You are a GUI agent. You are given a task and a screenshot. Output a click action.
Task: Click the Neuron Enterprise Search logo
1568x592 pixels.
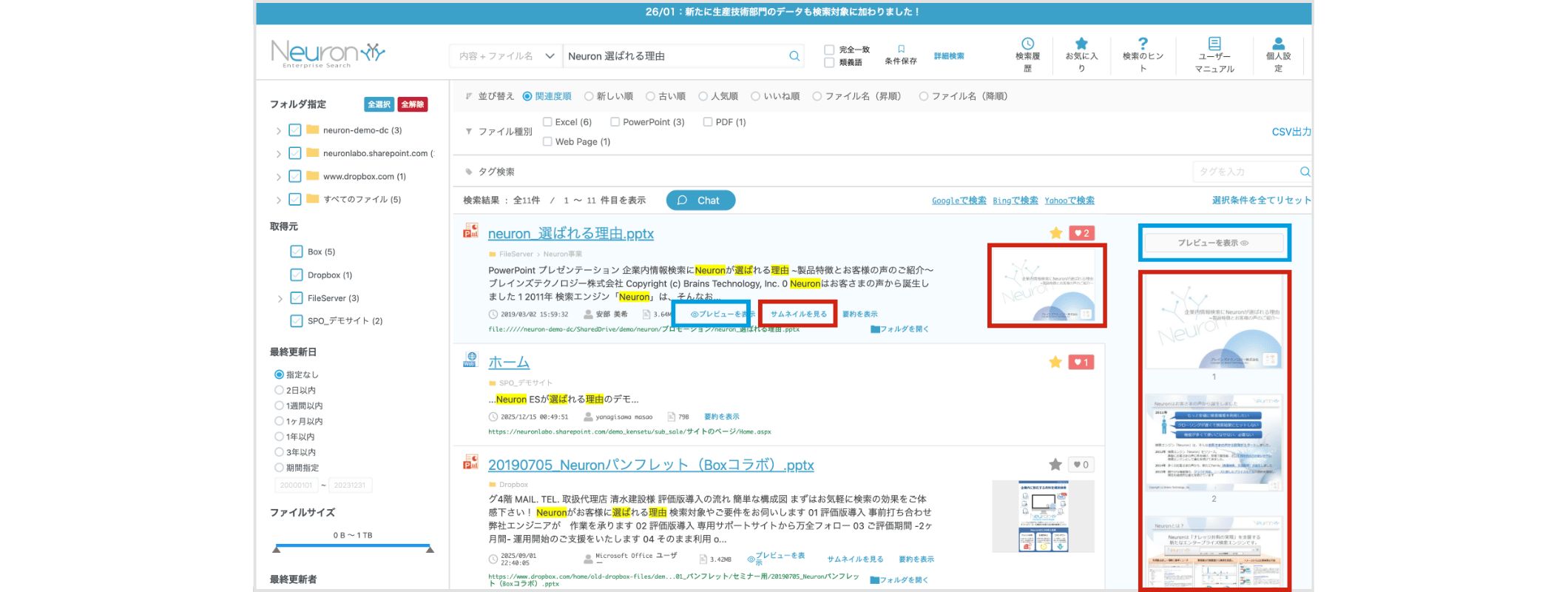tap(328, 54)
